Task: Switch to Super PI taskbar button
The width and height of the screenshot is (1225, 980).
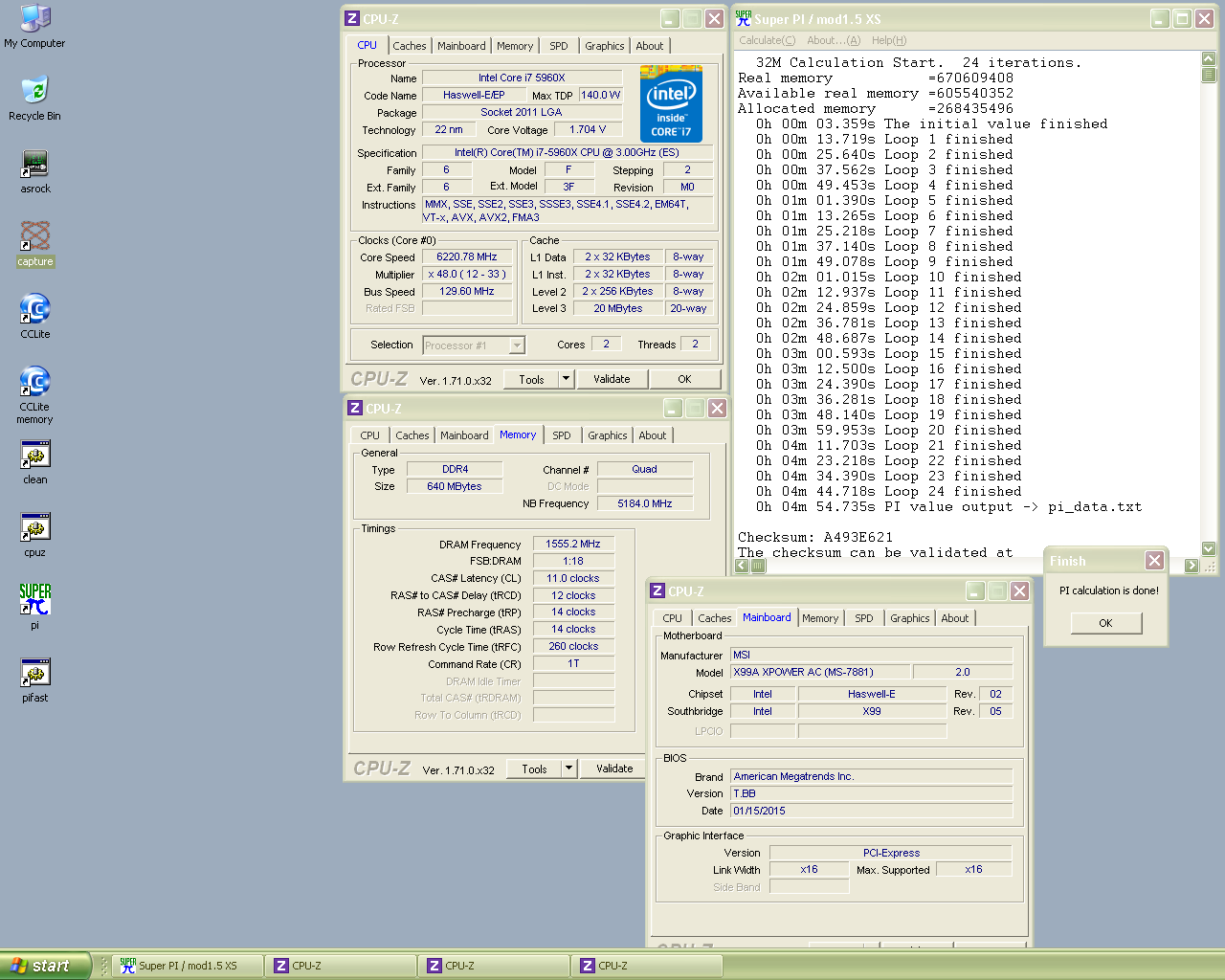Action: [188, 966]
